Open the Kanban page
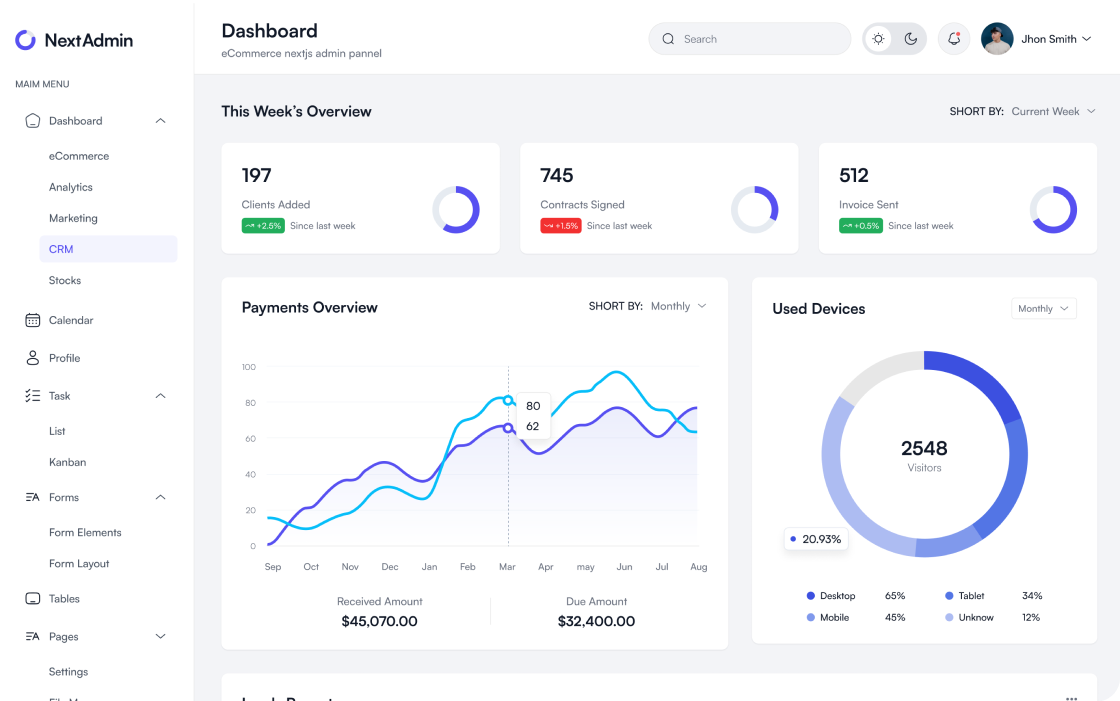The width and height of the screenshot is (1120, 701). click(68, 462)
